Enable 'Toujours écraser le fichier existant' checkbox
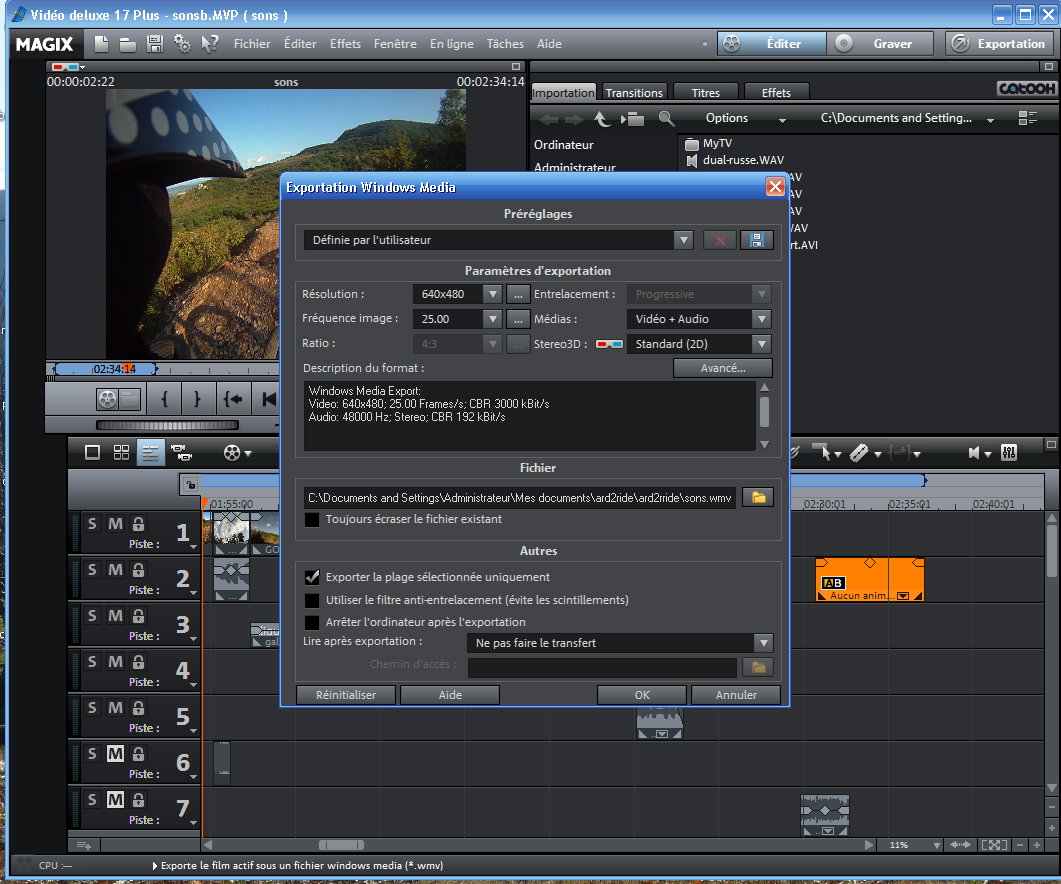The width and height of the screenshot is (1061, 884). click(312, 519)
